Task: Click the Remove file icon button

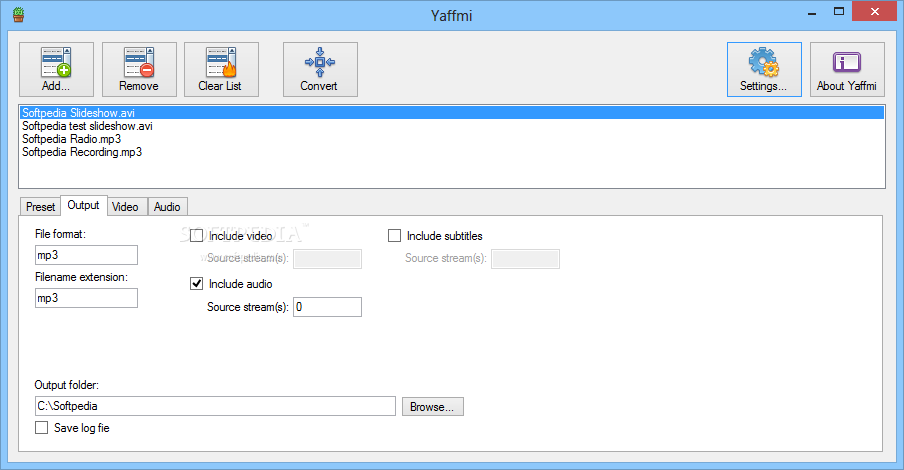Action: coord(139,68)
